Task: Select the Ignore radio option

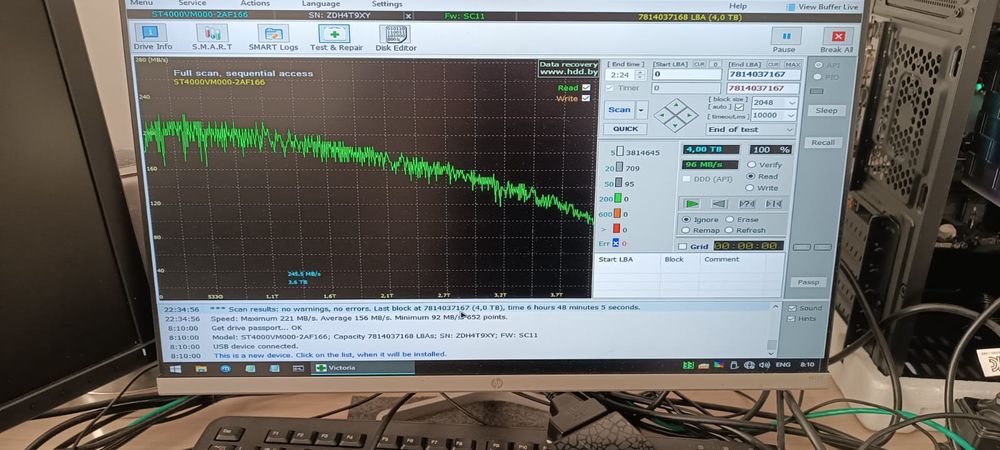Action: tap(686, 219)
